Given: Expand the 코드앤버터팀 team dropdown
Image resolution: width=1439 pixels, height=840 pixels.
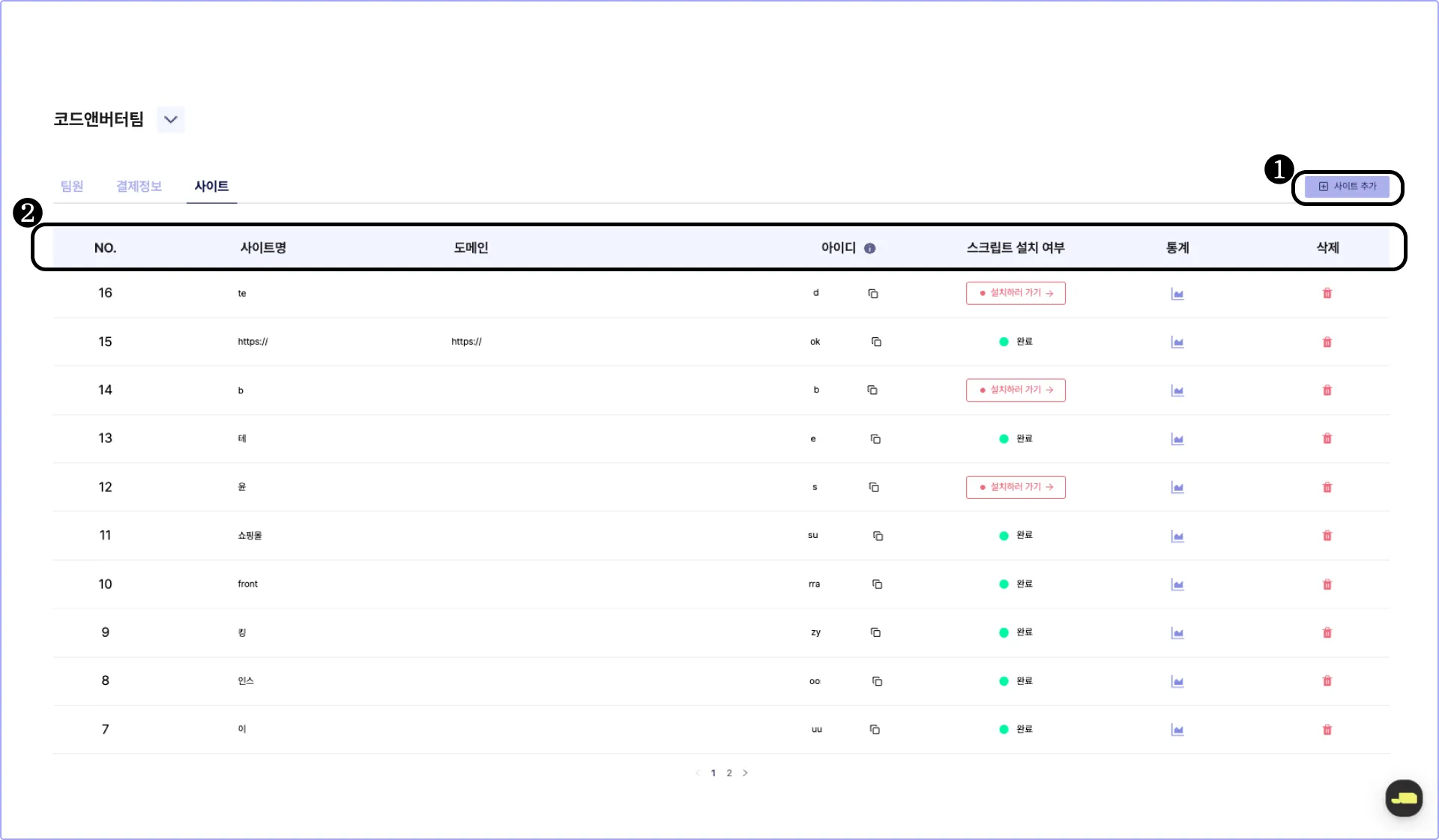Looking at the screenshot, I should click(x=171, y=119).
